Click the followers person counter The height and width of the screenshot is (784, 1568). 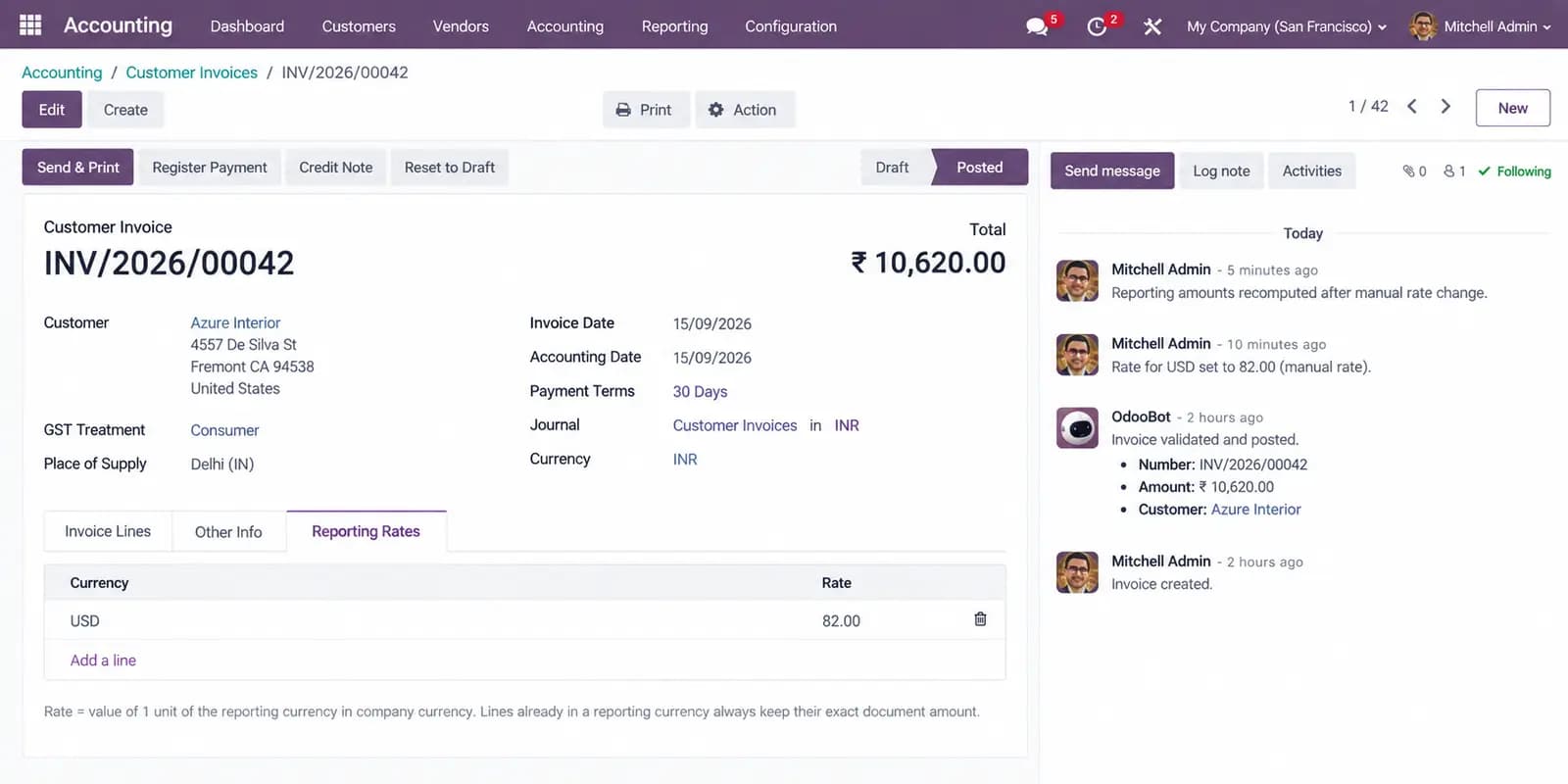[1454, 171]
